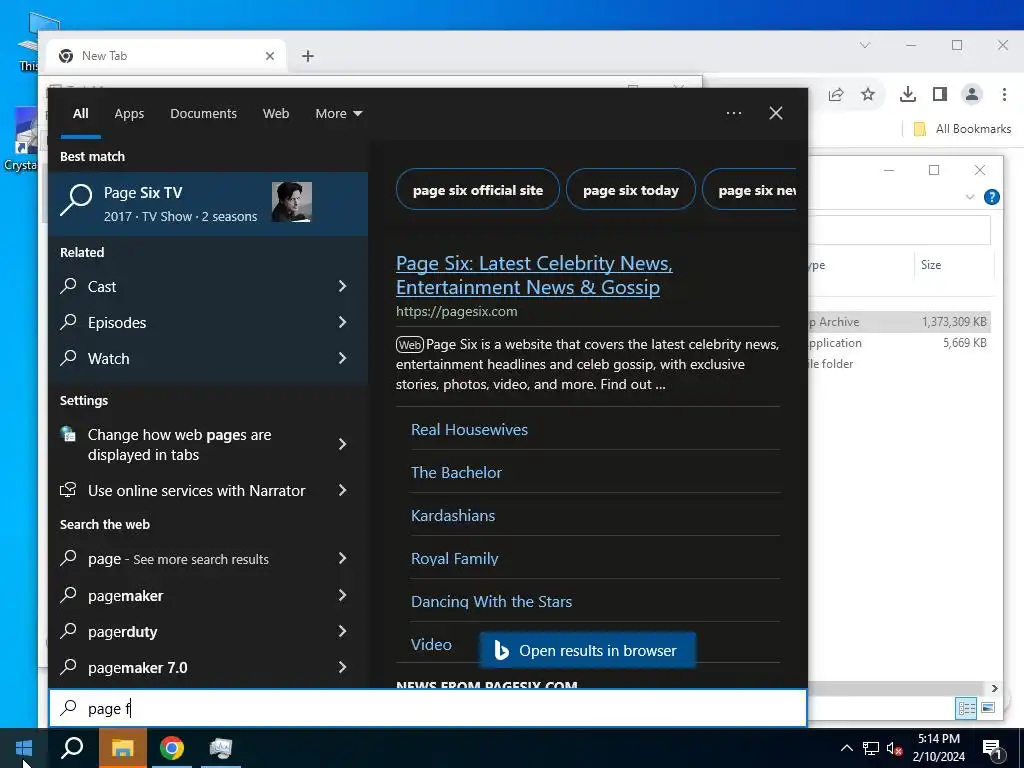Image resolution: width=1024 pixels, height=768 pixels.
Task: Open the Chrome three-dot menu
Action: 1004,95
